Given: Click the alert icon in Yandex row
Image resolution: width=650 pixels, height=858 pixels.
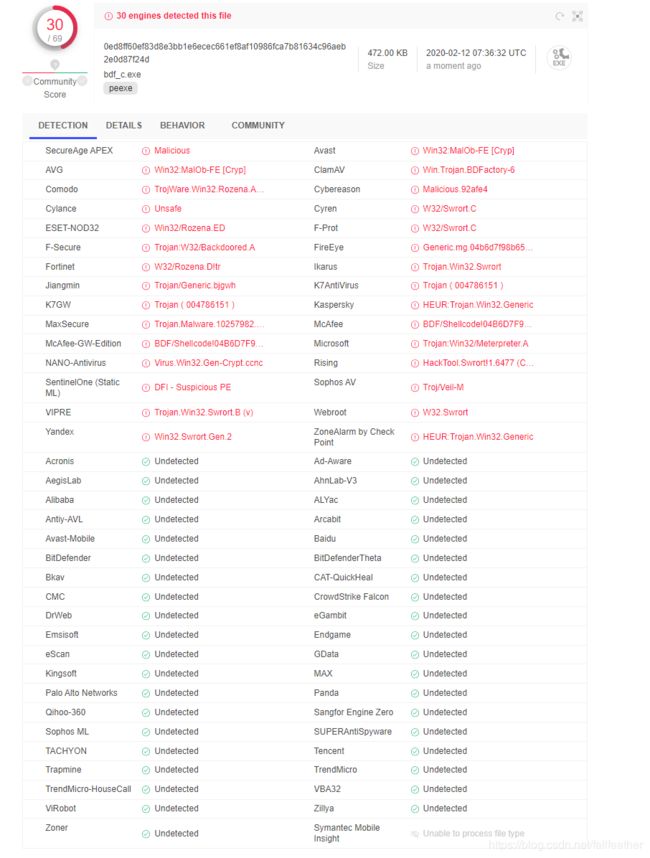Looking at the screenshot, I should pyautogui.click(x=146, y=437).
